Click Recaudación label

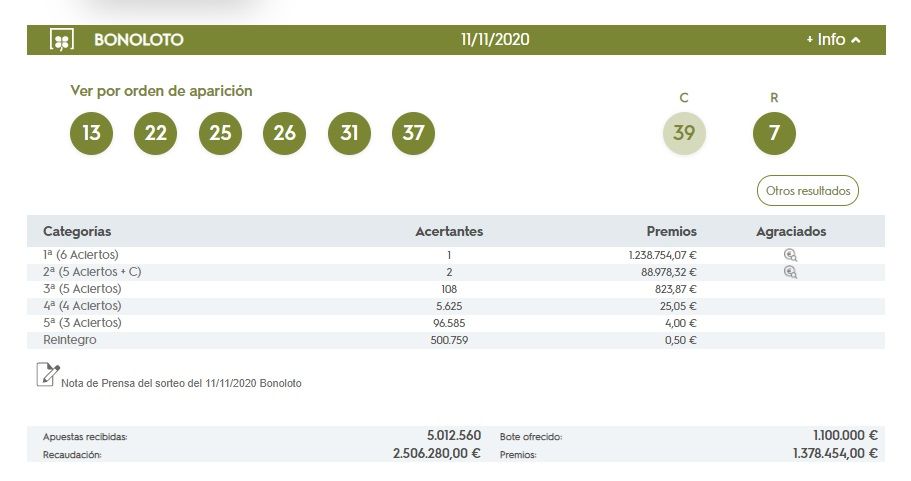tap(72, 455)
